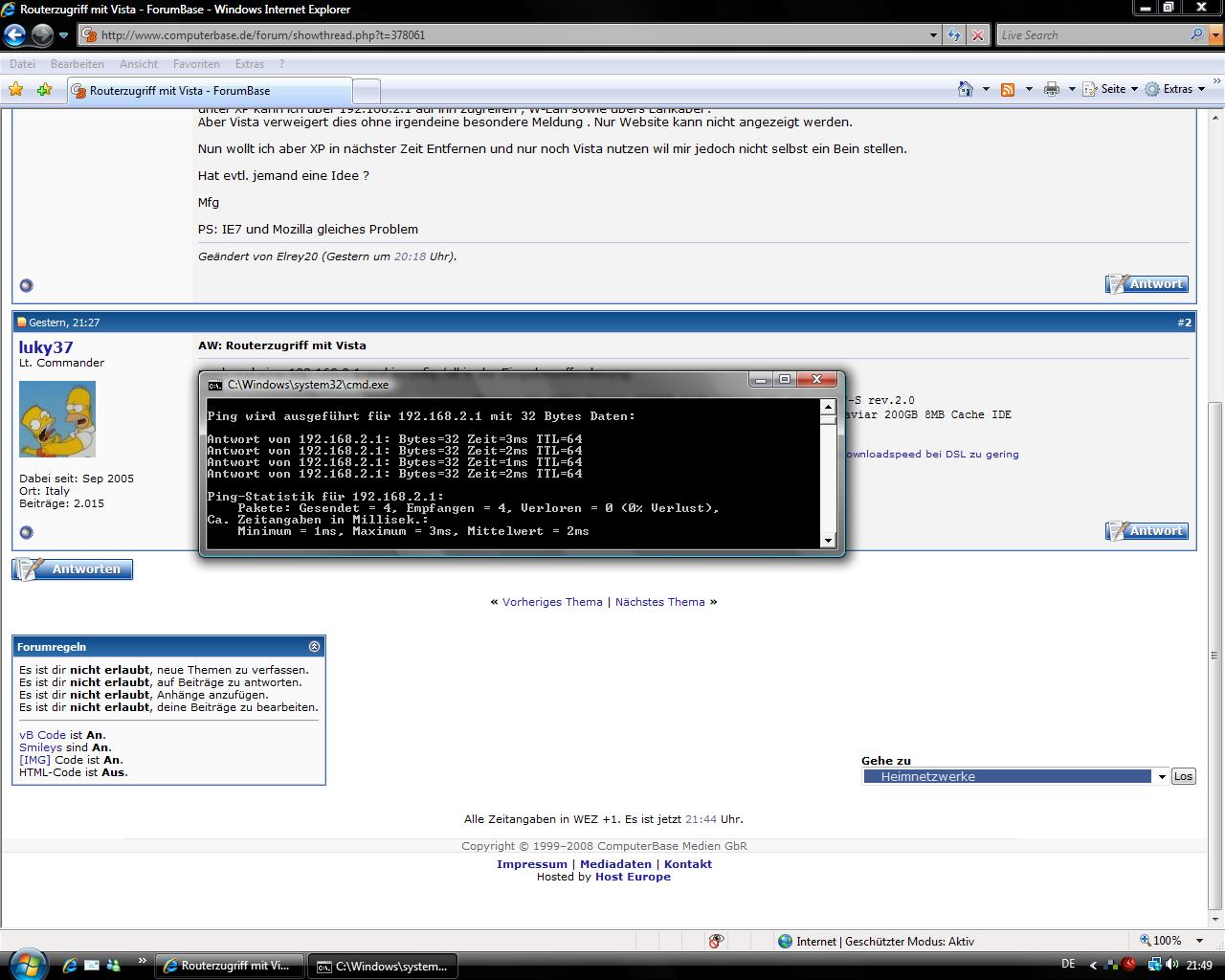Go back with the browser Back arrow

[14, 35]
